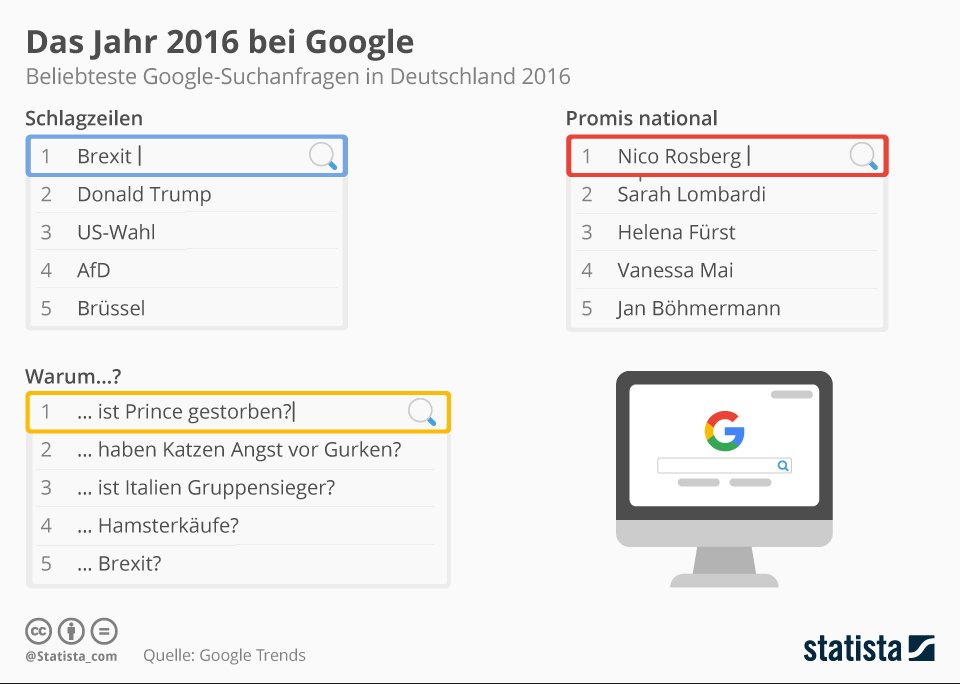Click the search icon in the Prince query
The height and width of the screenshot is (684, 960).
pos(422,412)
